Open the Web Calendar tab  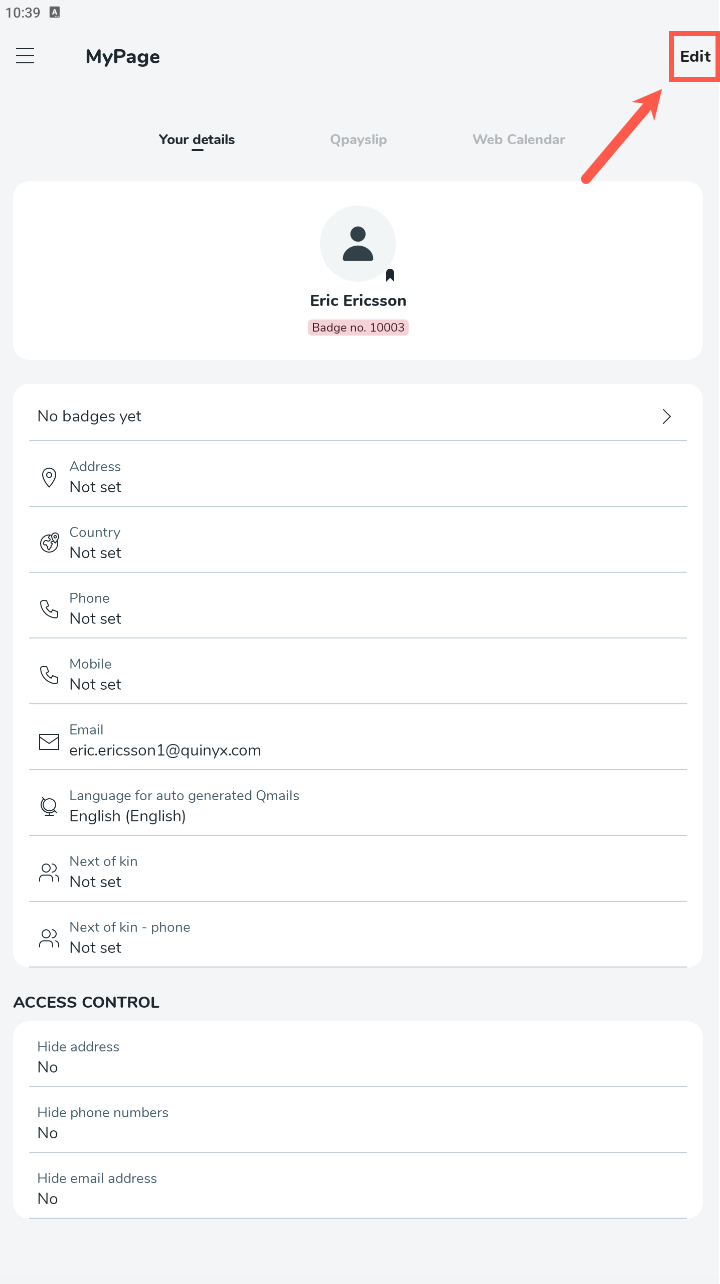pos(518,140)
